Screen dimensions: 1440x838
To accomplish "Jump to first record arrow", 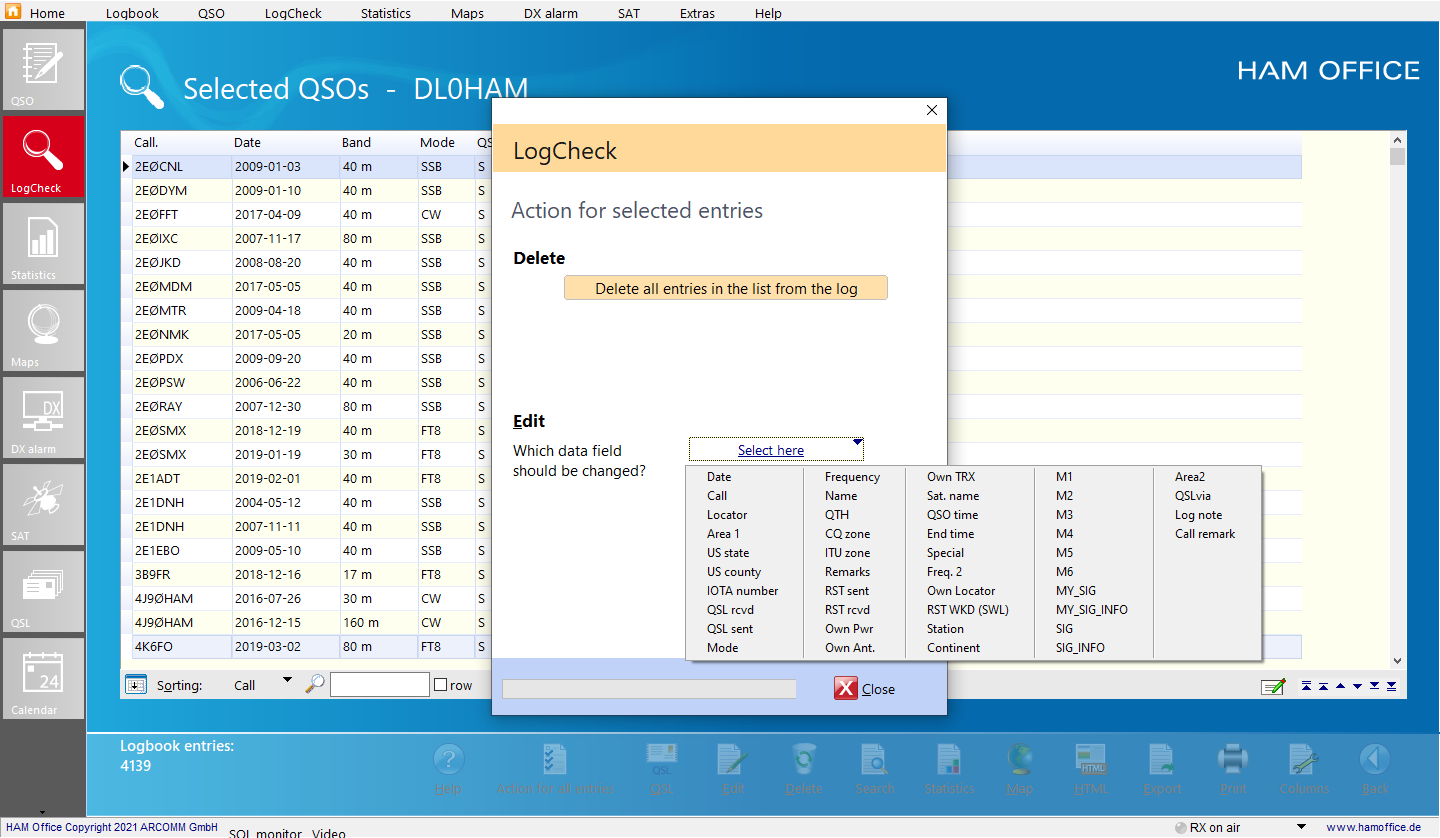I will [1306, 685].
